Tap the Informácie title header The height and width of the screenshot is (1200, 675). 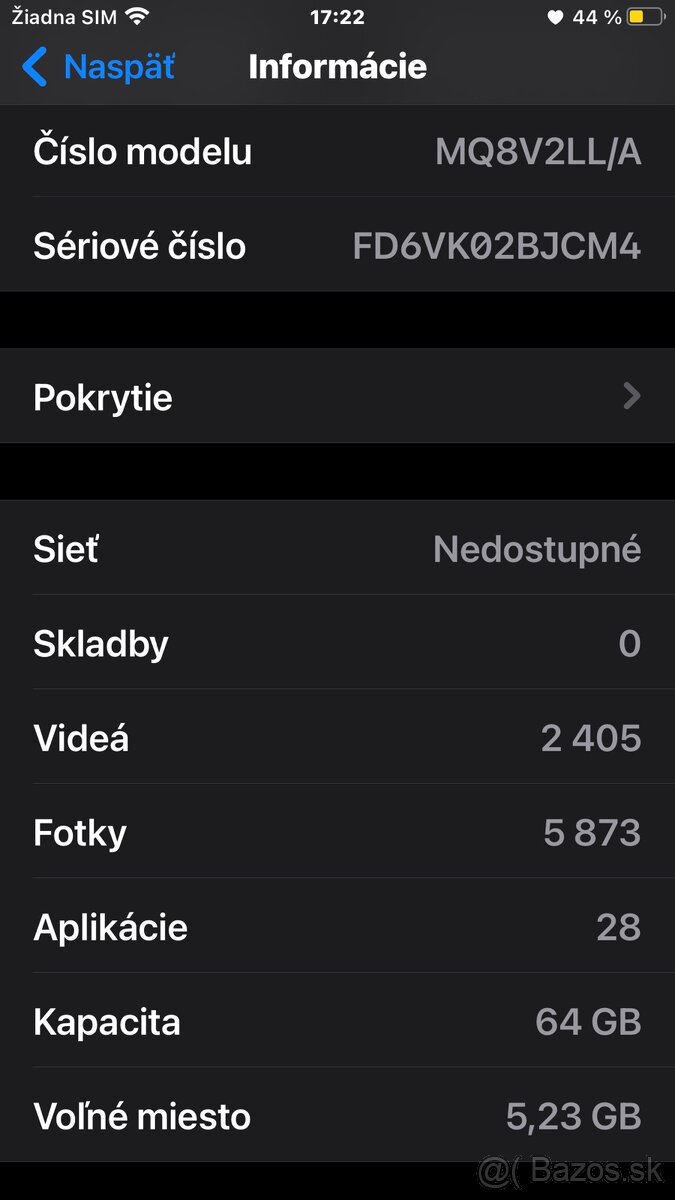click(x=337, y=67)
